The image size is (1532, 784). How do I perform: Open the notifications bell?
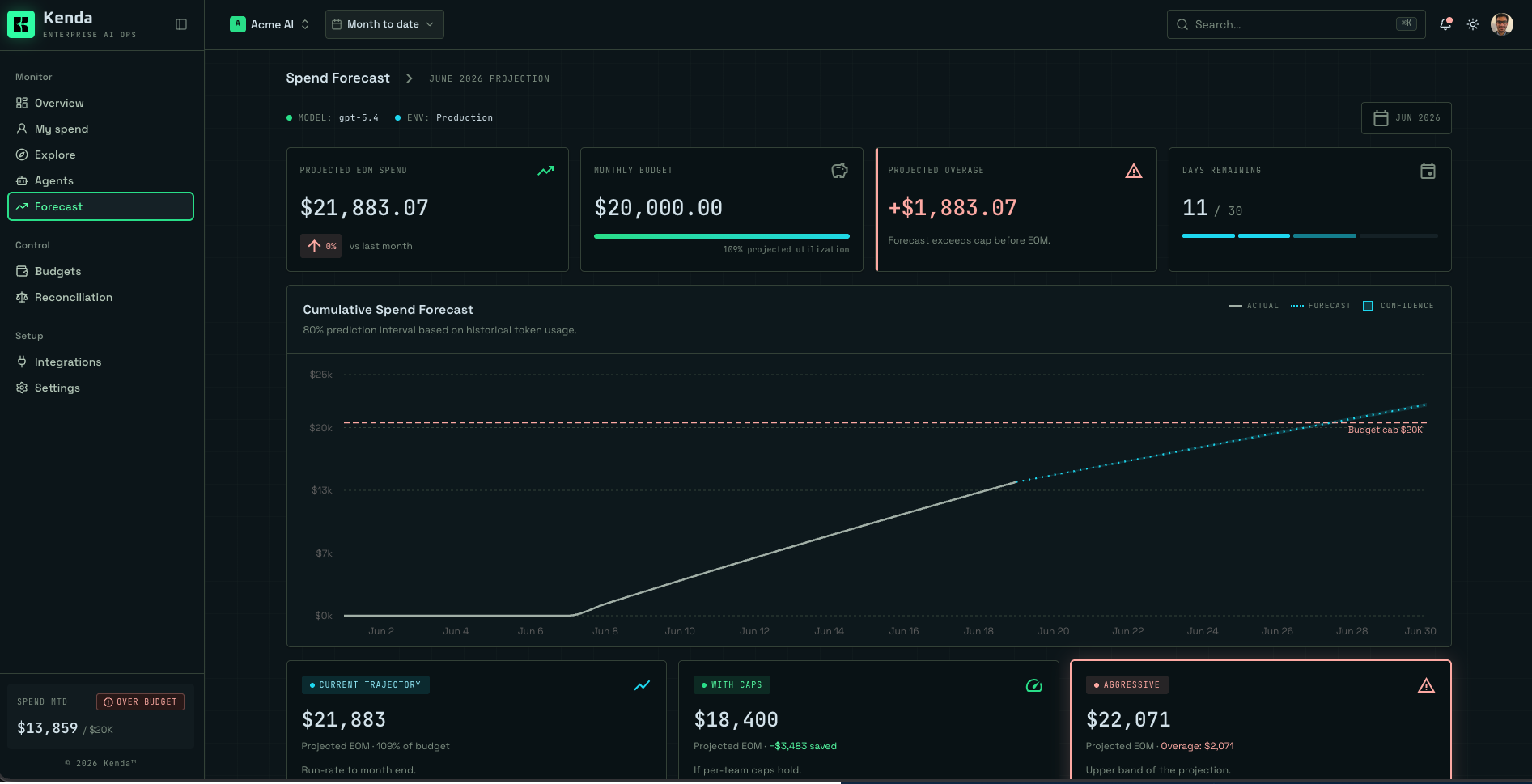pos(1445,24)
